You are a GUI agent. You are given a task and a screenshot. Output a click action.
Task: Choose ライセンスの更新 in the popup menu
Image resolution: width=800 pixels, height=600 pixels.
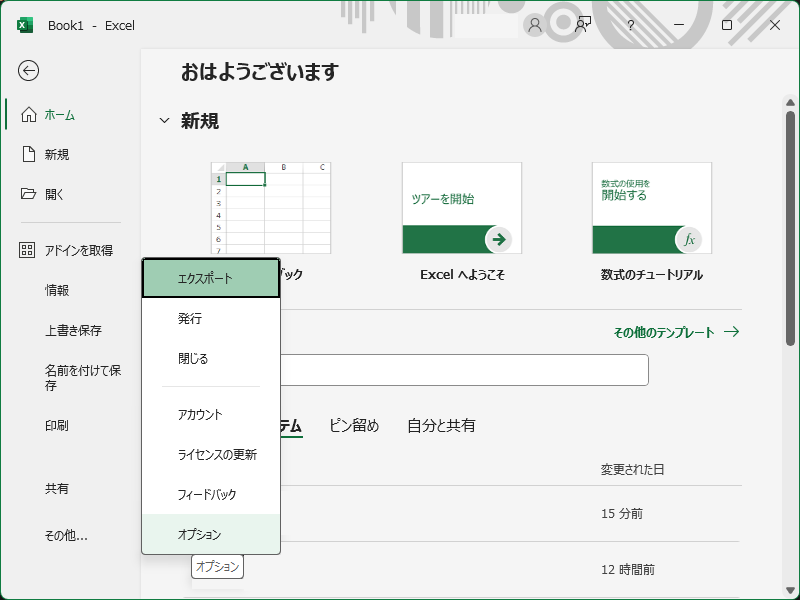tap(211, 454)
